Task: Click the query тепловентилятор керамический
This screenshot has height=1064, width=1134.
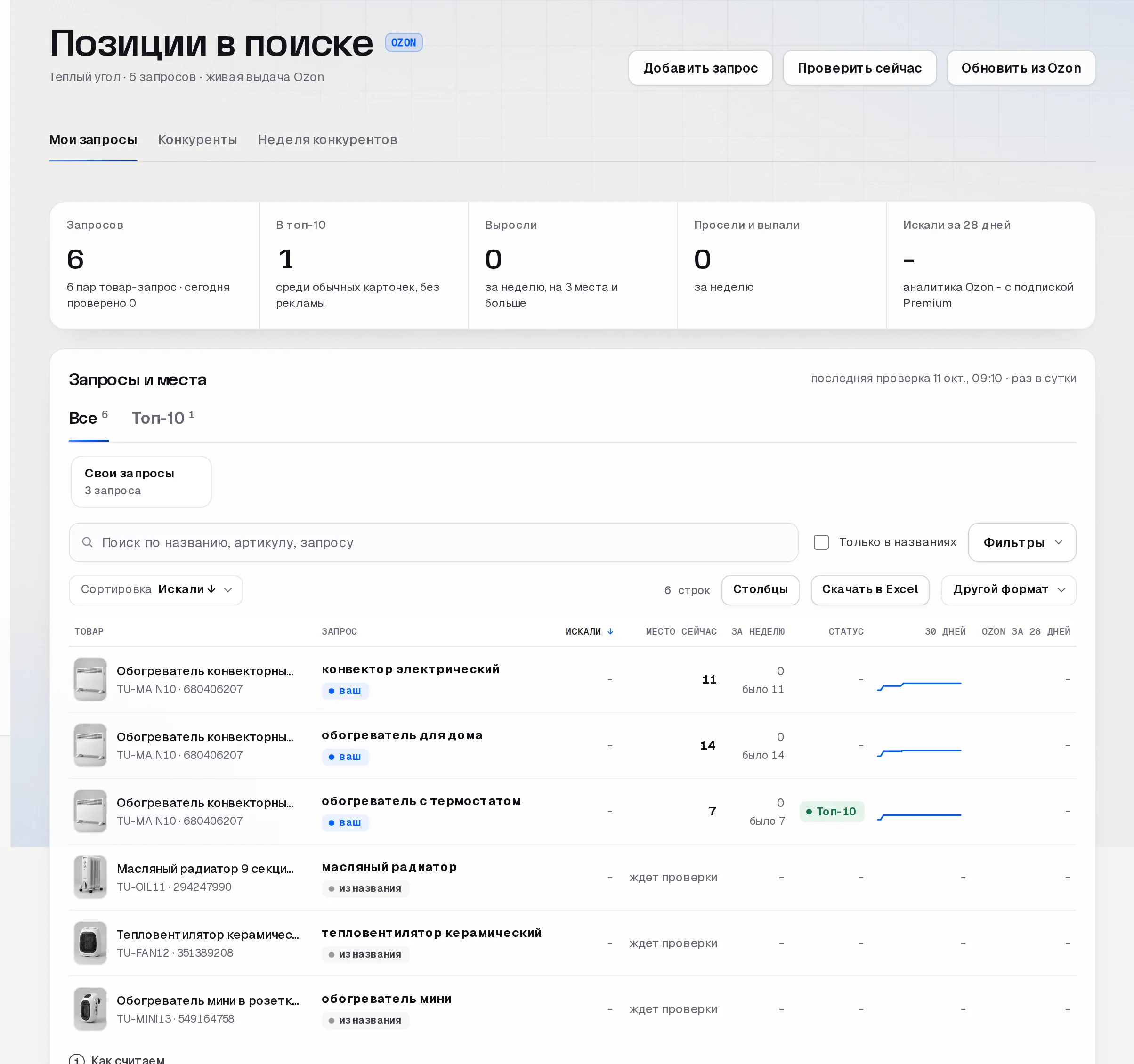Action: coord(432,934)
